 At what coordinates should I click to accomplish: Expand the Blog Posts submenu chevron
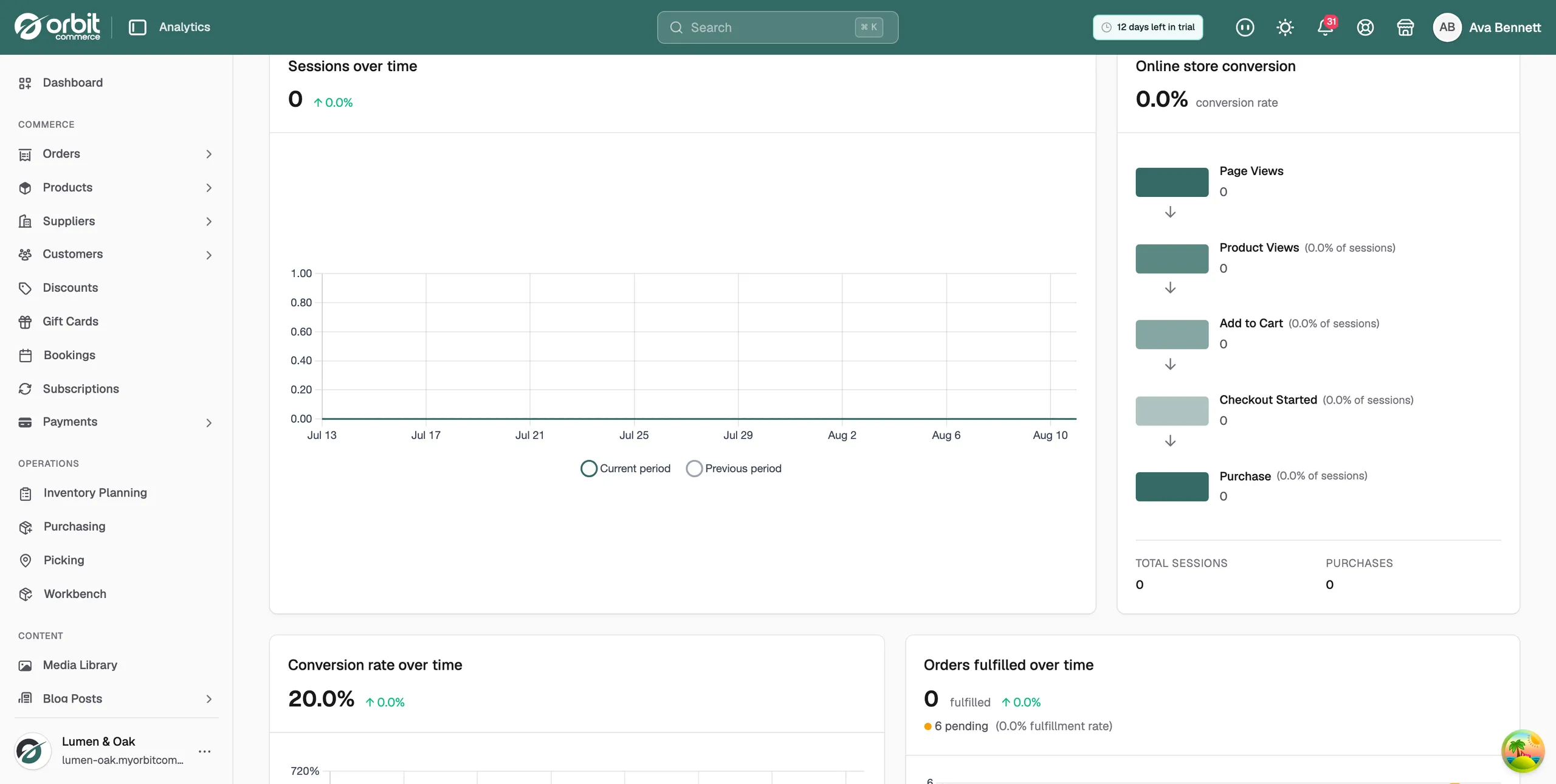(208, 699)
